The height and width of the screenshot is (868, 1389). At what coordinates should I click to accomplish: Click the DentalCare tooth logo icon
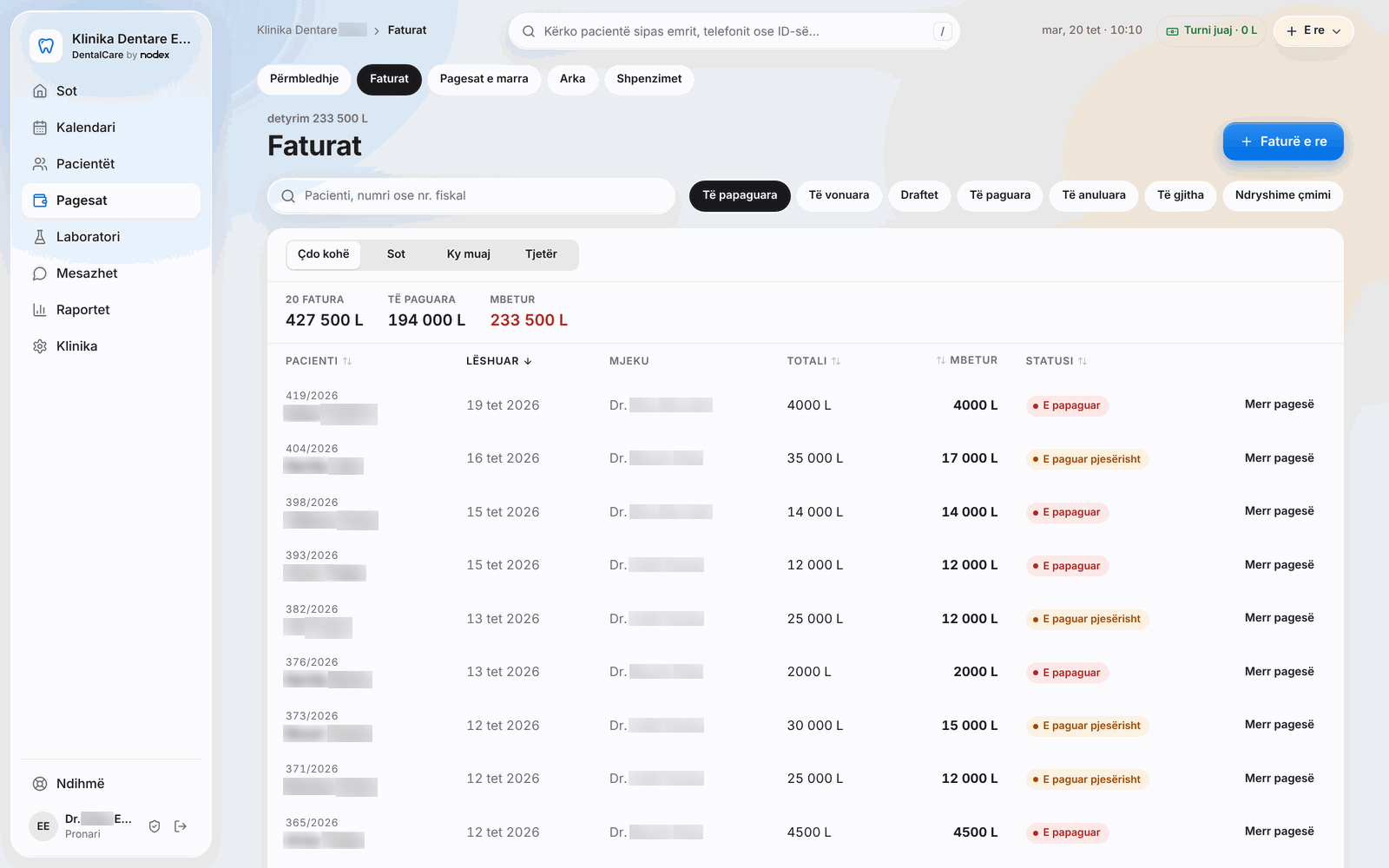(46, 46)
